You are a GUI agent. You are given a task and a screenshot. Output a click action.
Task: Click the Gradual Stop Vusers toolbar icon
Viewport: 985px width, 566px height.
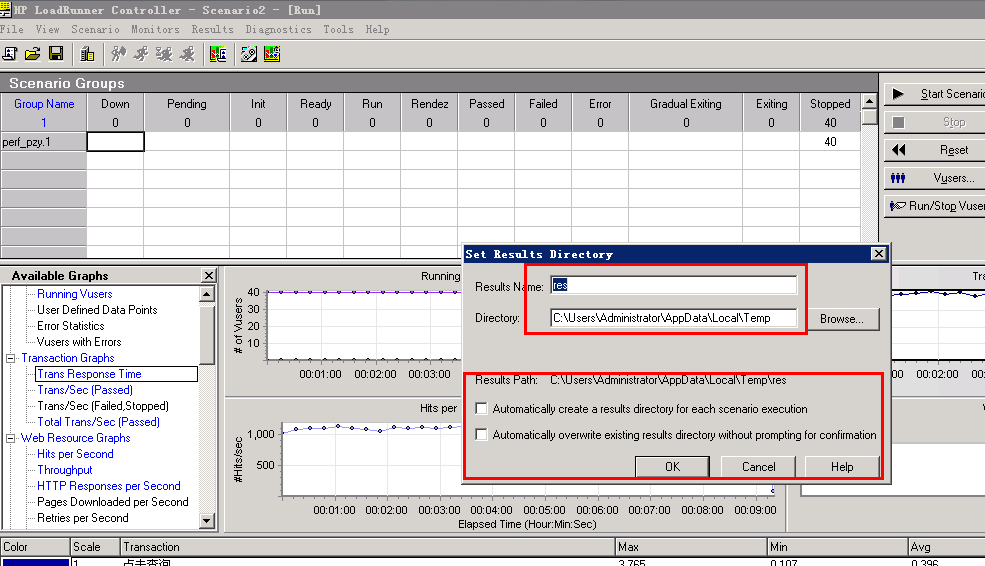point(164,55)
